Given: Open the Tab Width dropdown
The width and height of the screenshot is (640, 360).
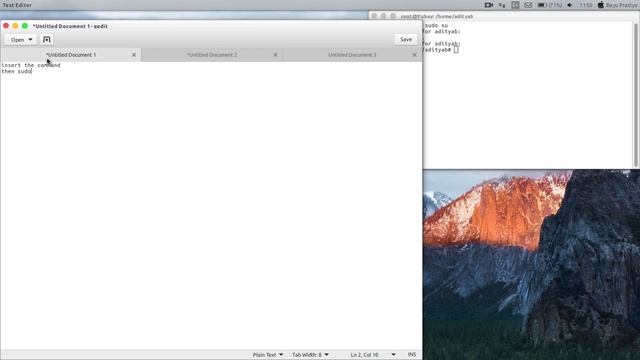Looking at the screenshot, I should coord(310,355).
